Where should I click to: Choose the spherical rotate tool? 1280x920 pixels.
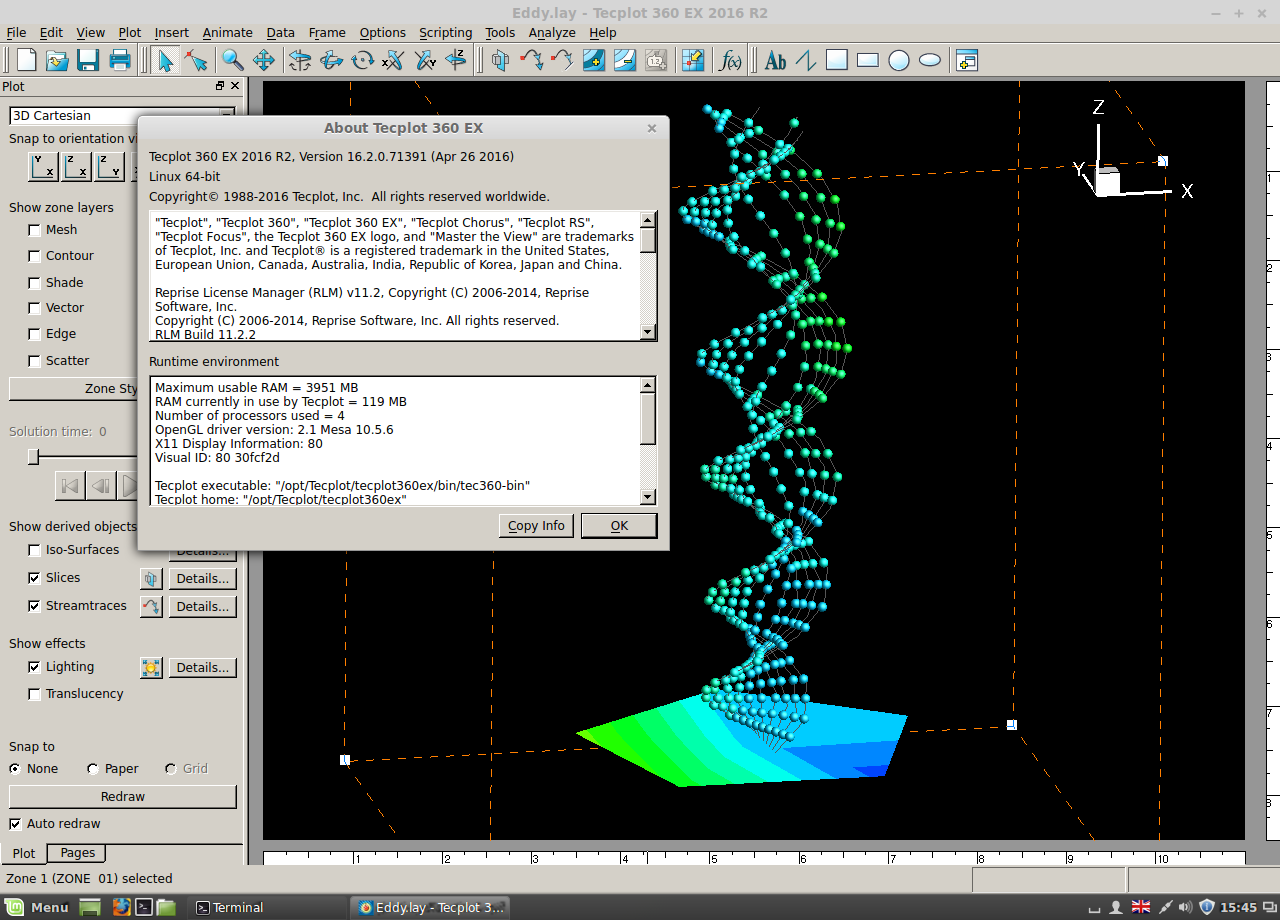(300, 60)
